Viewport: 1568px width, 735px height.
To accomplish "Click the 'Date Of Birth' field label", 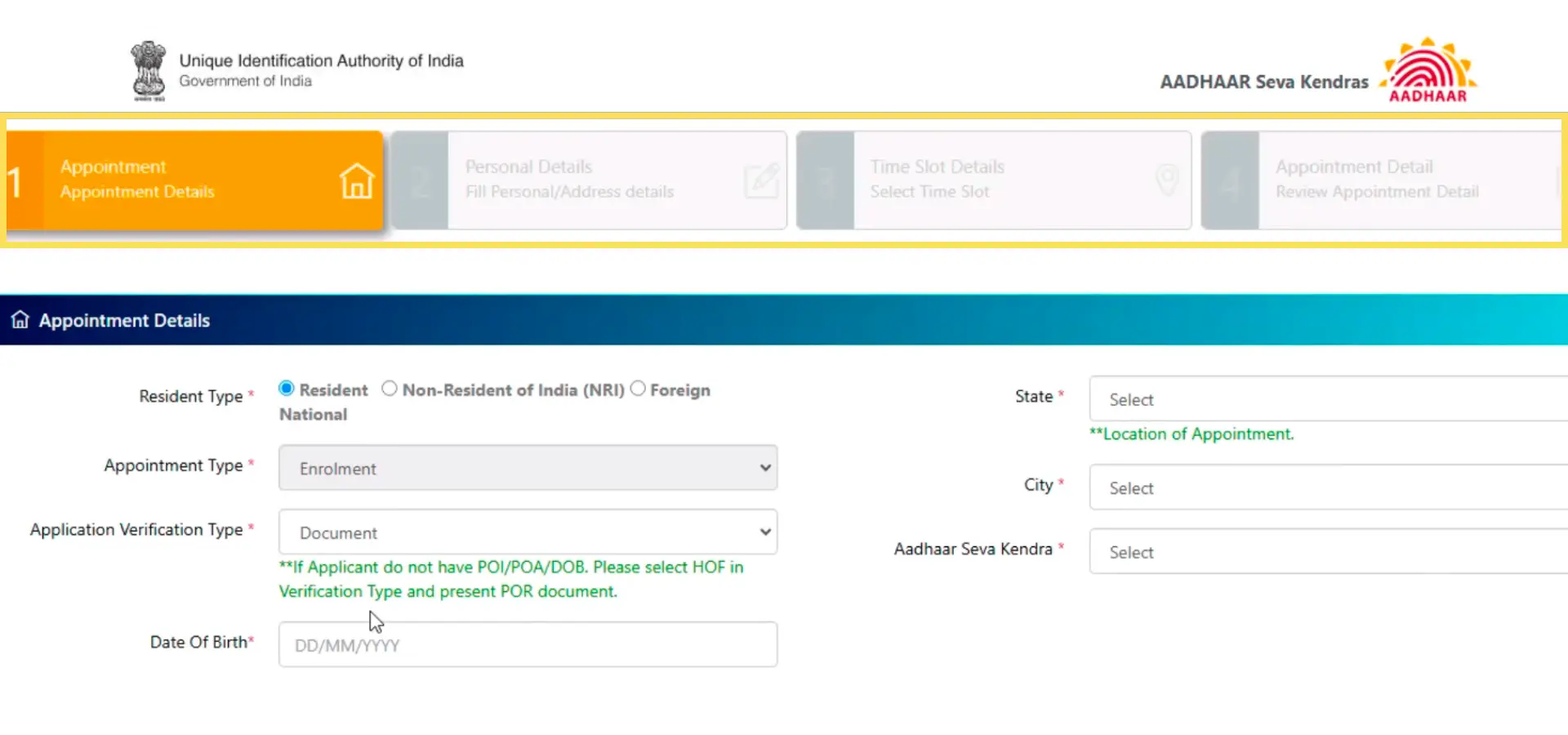I will coord(198,642).
